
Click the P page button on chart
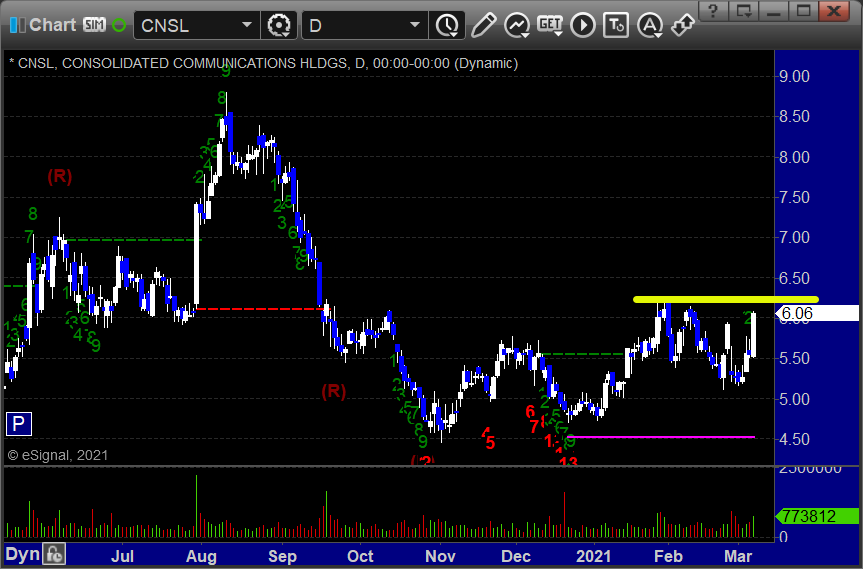click(19, 424)
